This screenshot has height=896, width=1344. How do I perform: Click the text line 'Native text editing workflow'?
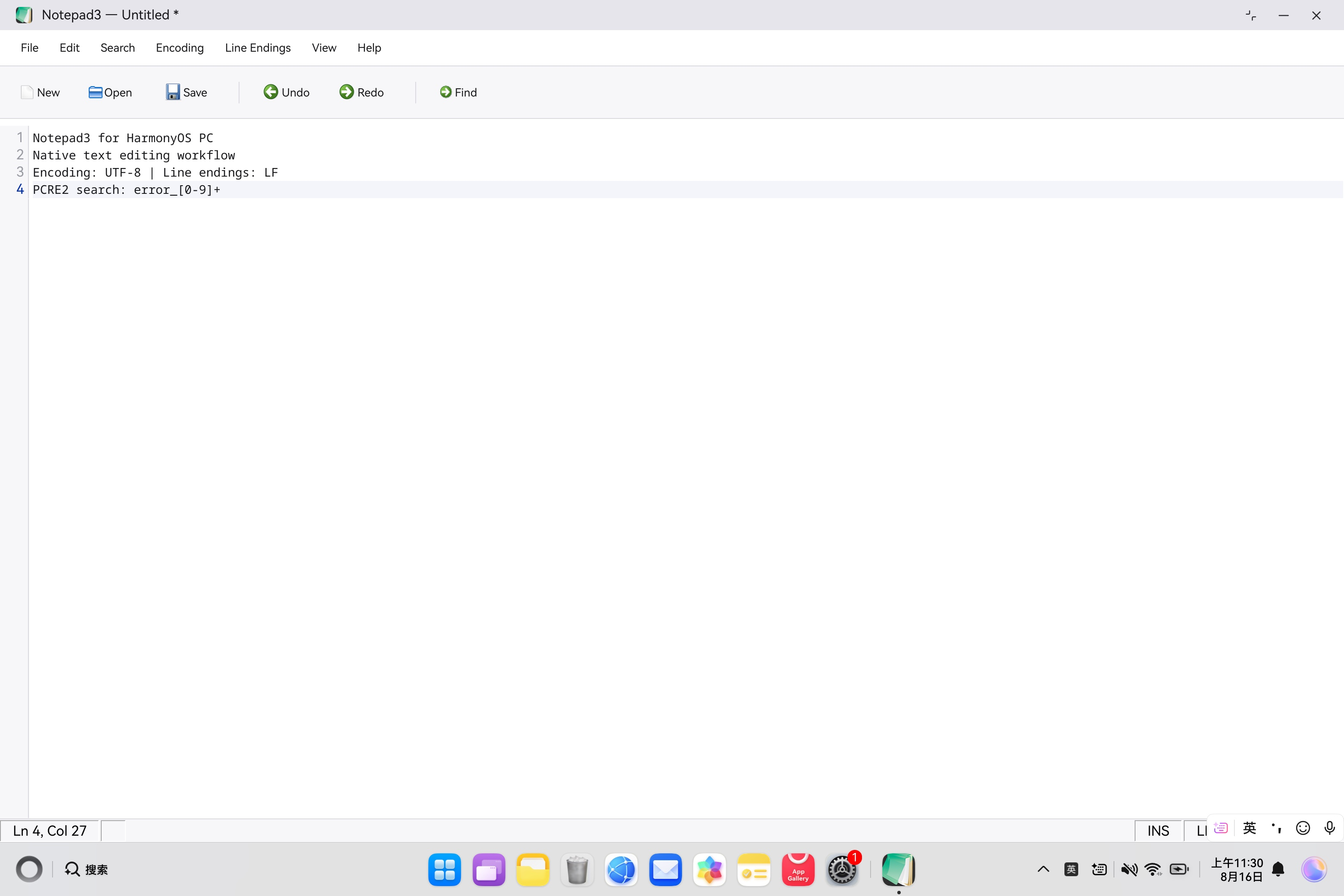[x=134, y=156]
